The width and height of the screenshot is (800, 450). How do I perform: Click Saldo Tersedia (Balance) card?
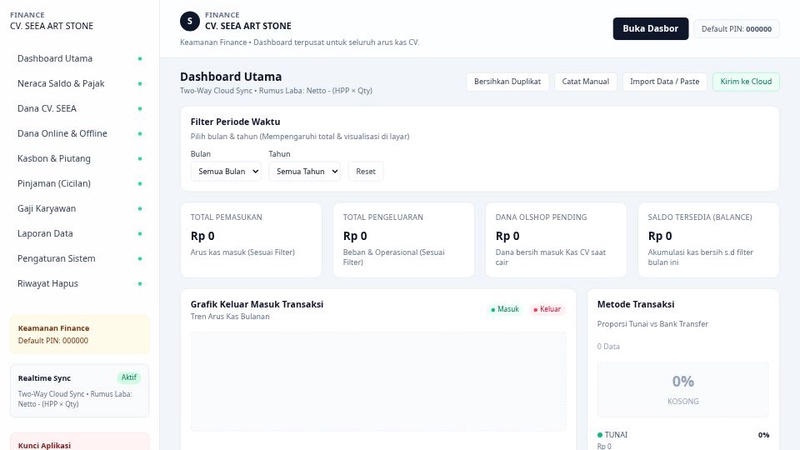point(709,240)
